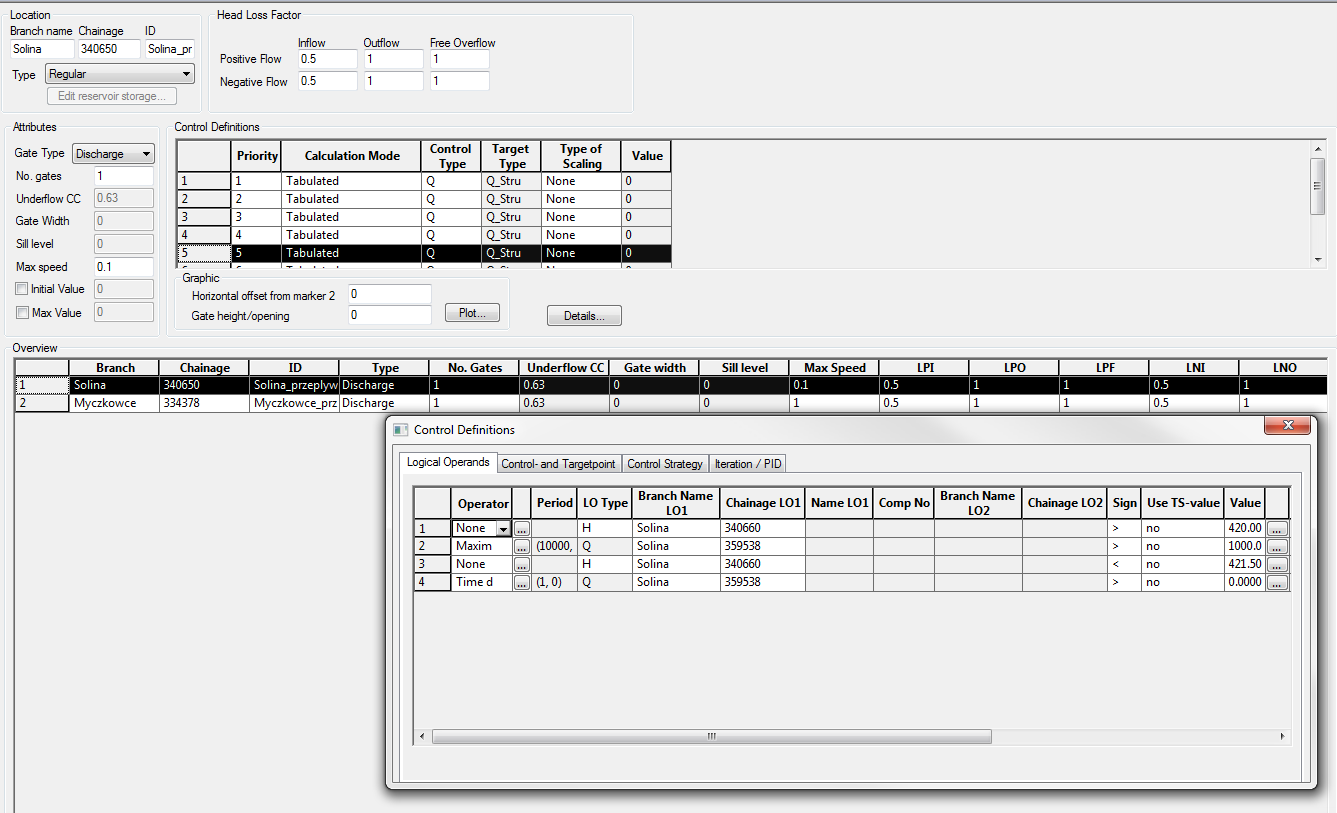Click Chainage LO1 cell 359538 in row 2
This screenshot has height=813, width=1337.
click(762, 547)
